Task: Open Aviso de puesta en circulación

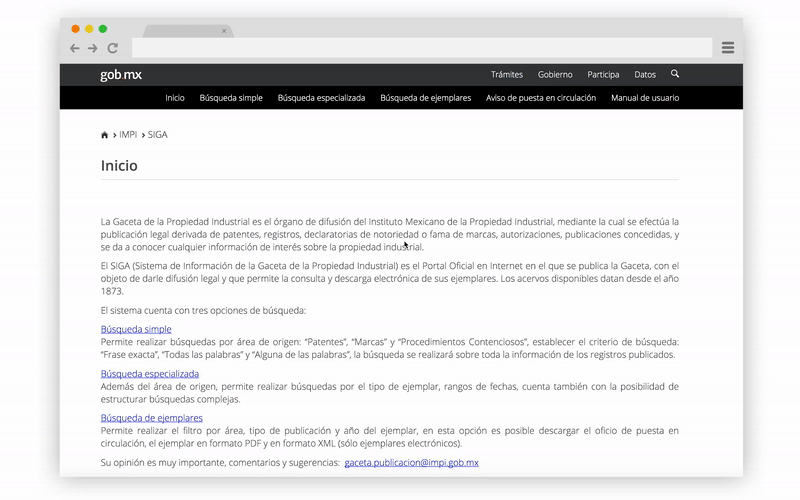Action: (541, 98)
